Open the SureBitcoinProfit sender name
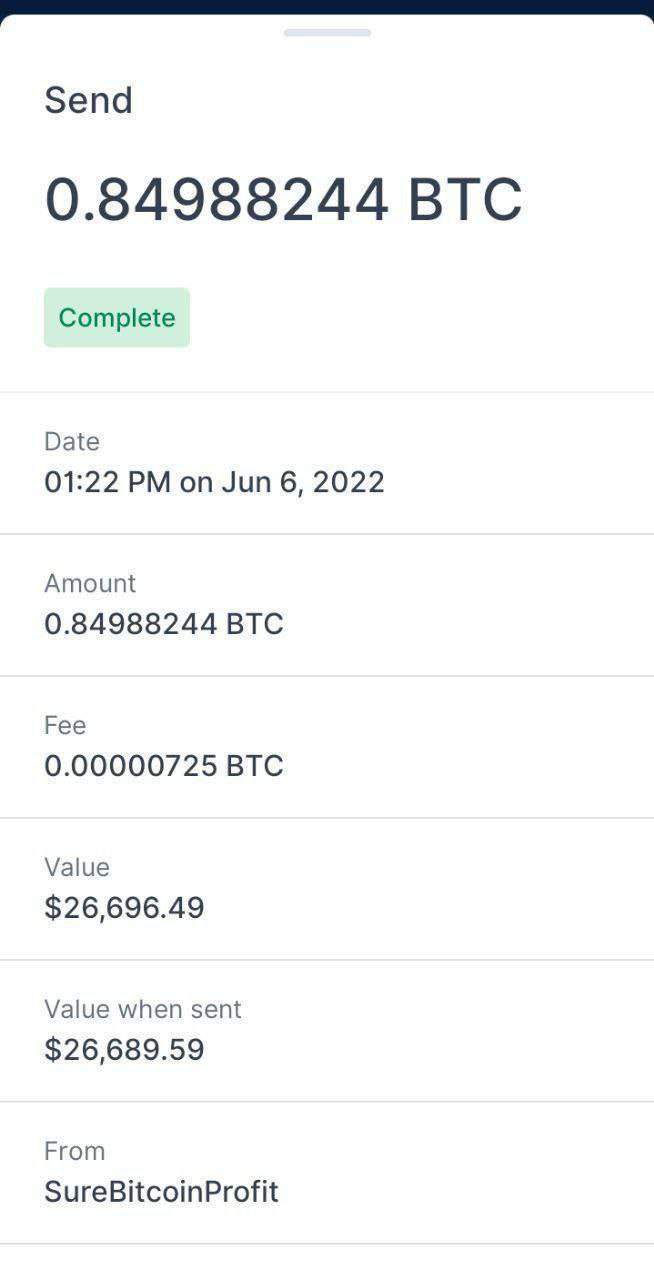Viewport: 654px width, 1280px height. coord(161,1192)
